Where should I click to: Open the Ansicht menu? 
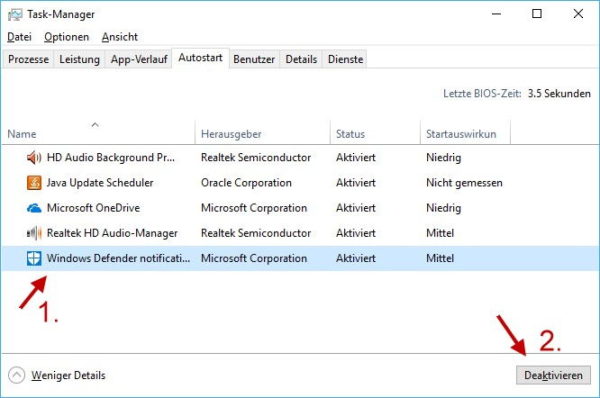point(120,37)
